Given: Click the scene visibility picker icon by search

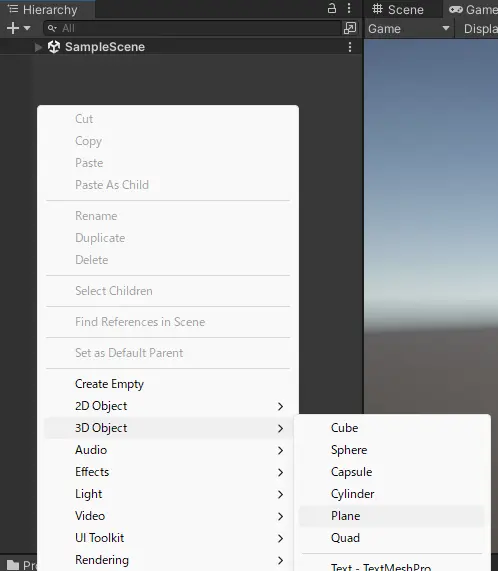Looking at the screenshot, I should coord(350,28).
